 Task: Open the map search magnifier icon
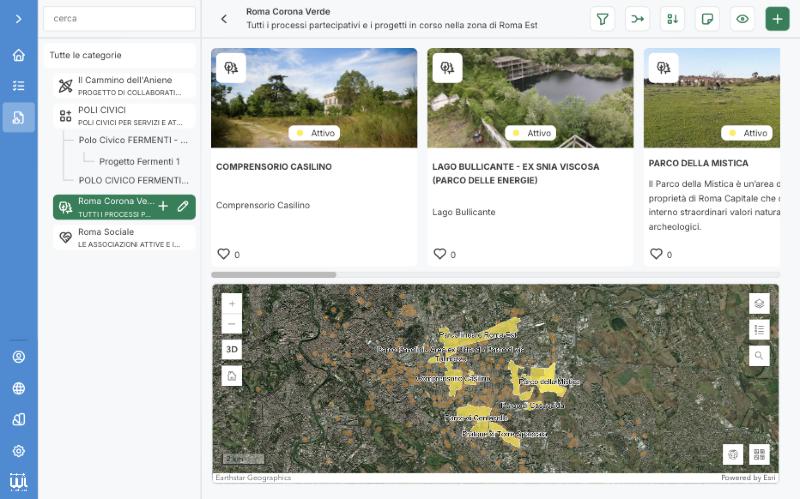[759, 356]
